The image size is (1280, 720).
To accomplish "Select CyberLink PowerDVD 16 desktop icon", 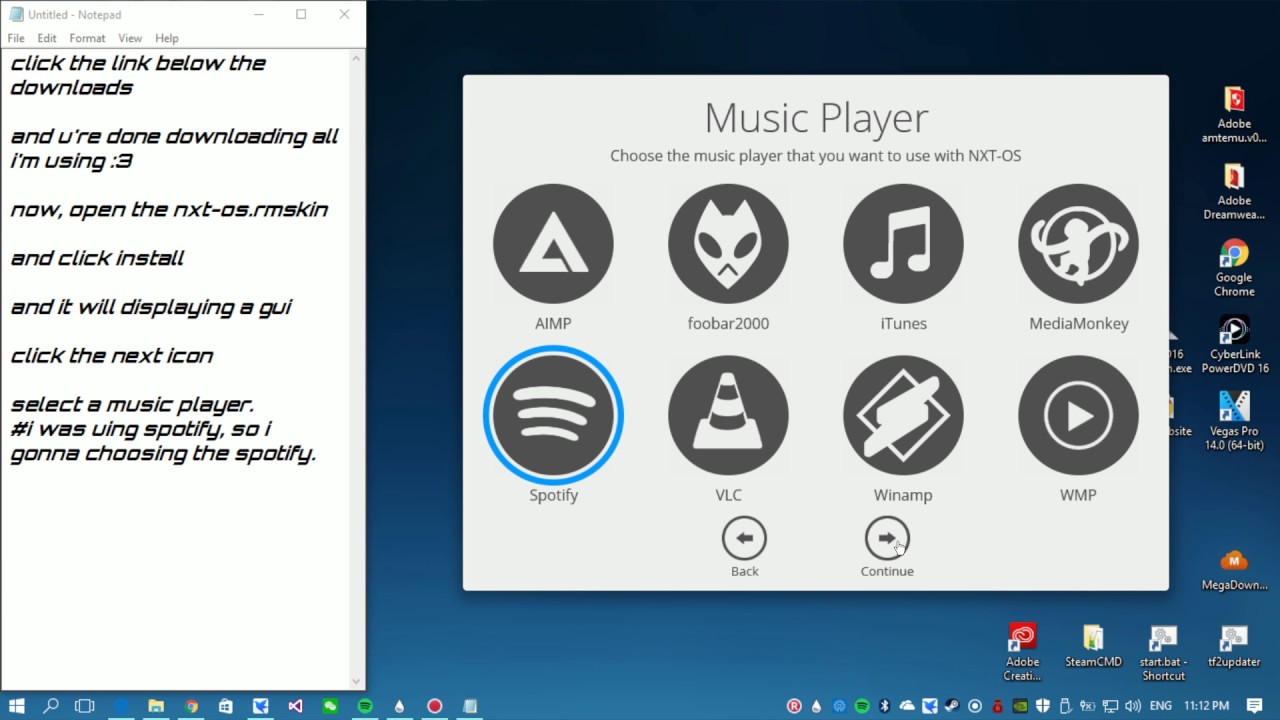I will coord(1234,346).
